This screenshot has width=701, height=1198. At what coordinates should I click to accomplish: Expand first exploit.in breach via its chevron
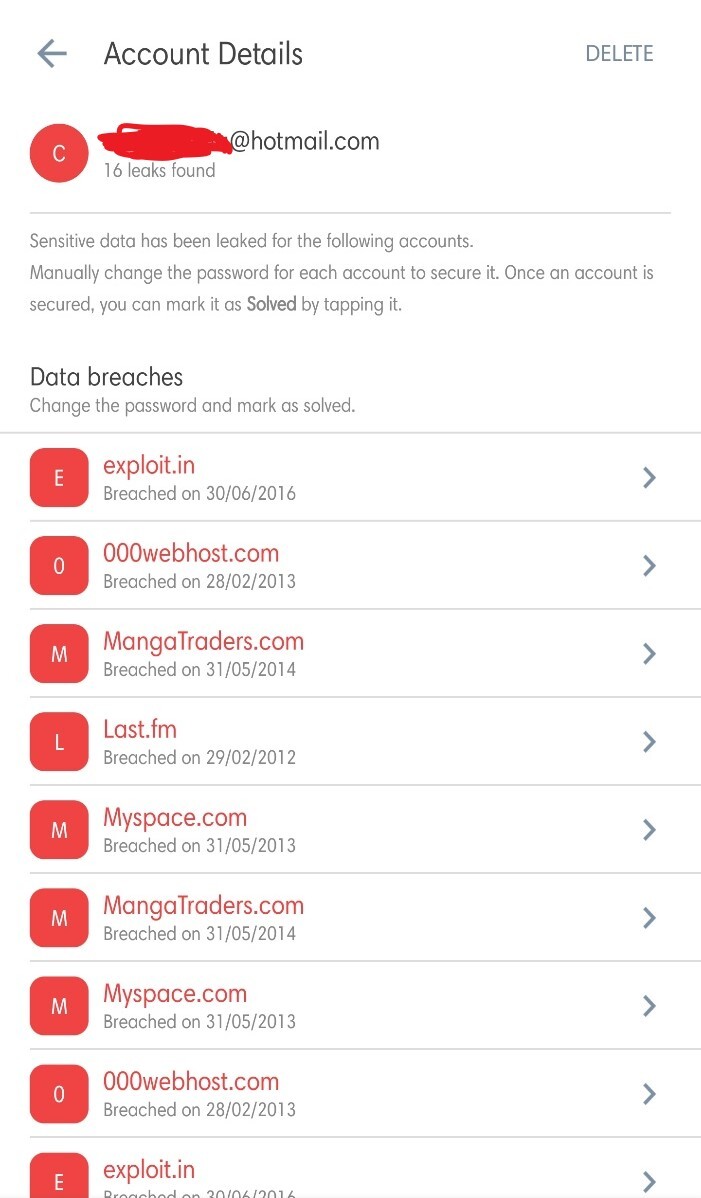pyautogui.click(x=649, y=478)
